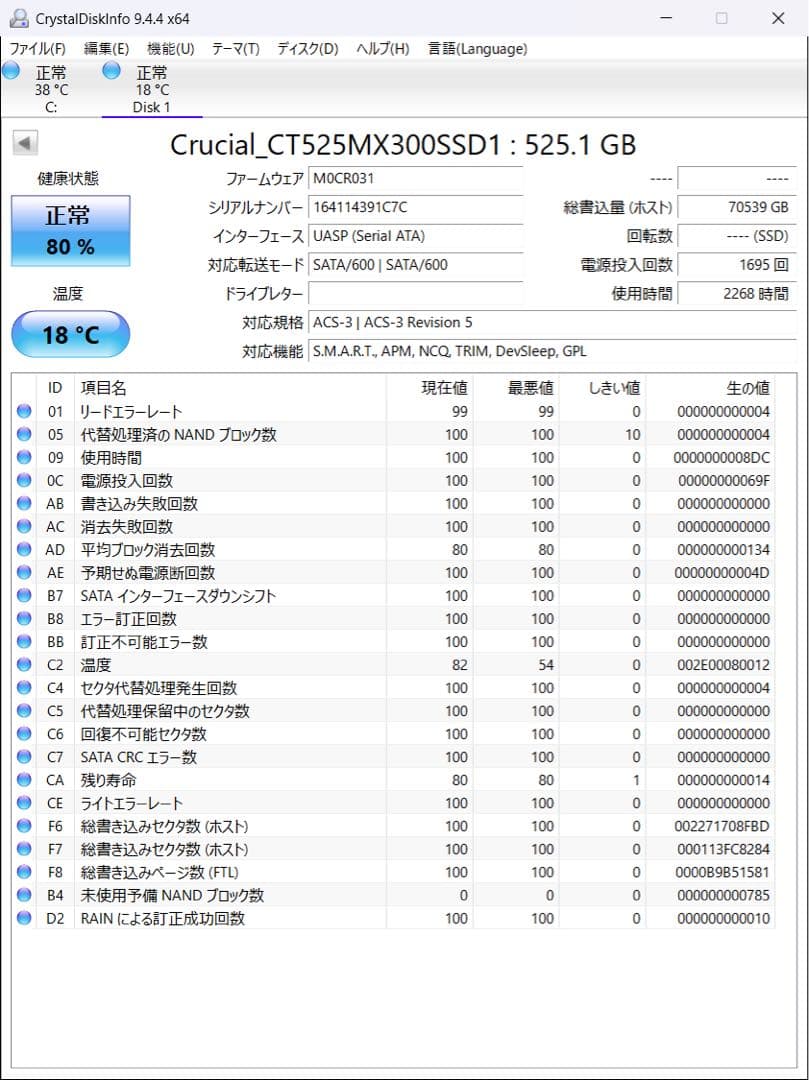Click the status orb of row C5 代替処理保留中
This screenshot has width=809, height=1080.
pos(24,711)
